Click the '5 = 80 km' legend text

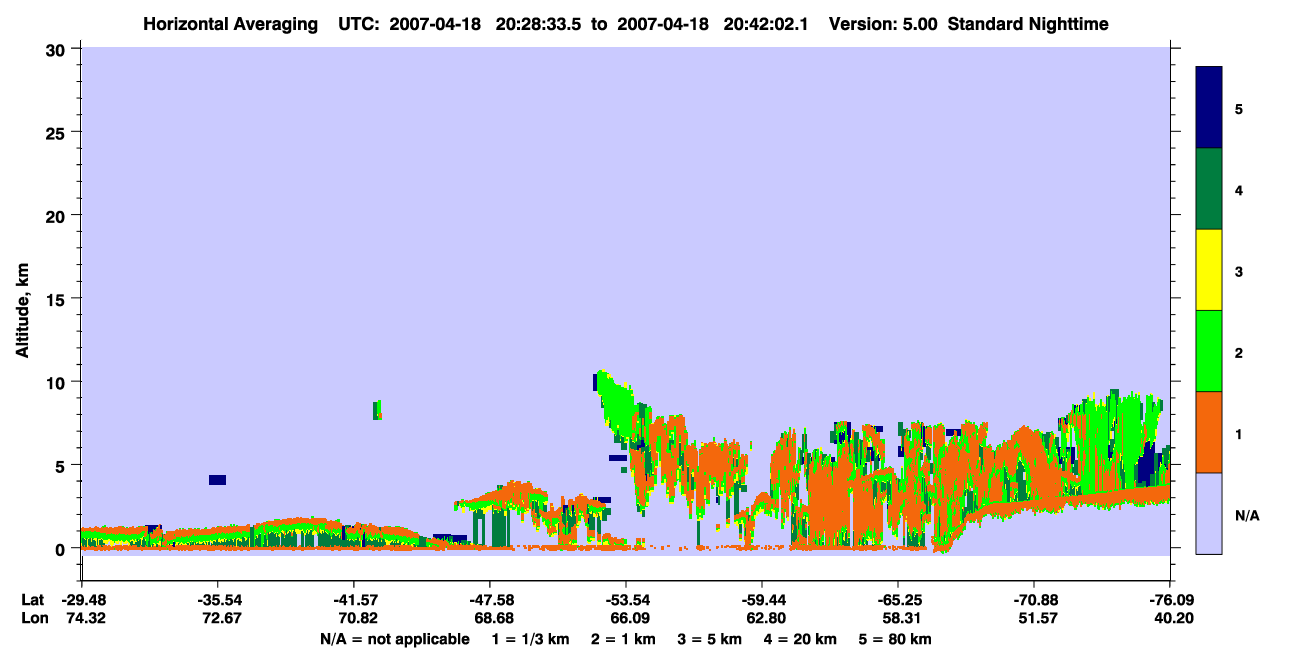pos(894,639)
